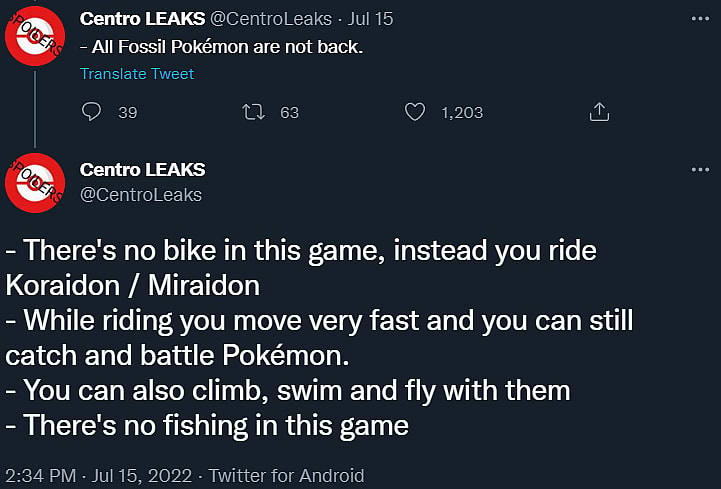Viewport: 721px width, 489px height.
Task: Click the reply speech bubble icon
Action: coord(92,112)
